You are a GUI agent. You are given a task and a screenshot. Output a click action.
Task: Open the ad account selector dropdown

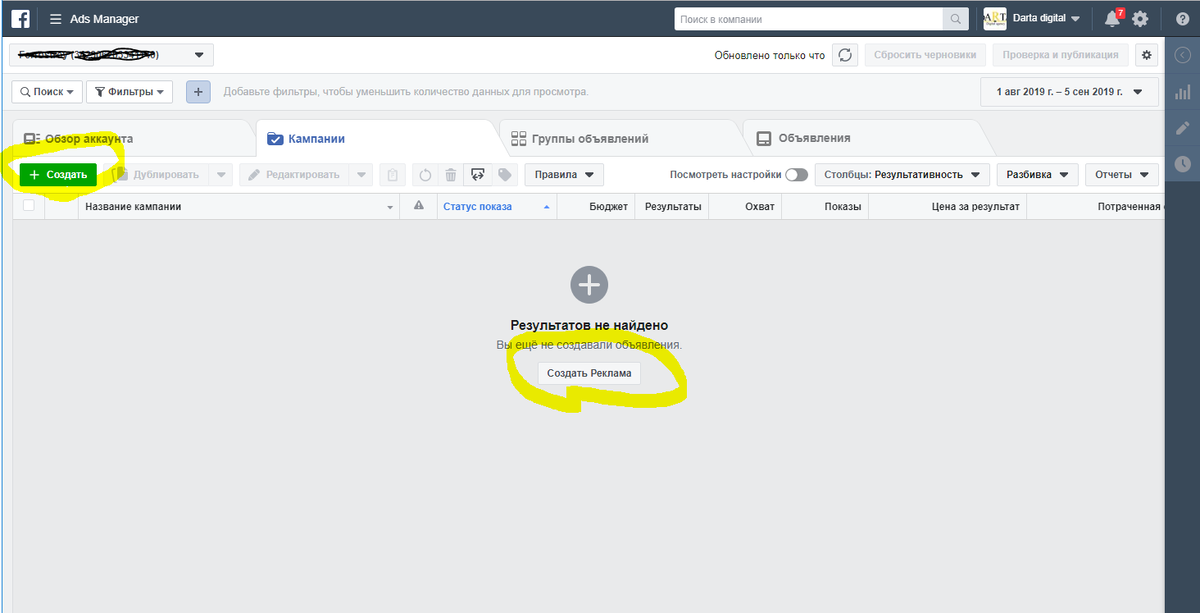click(x=111, y=55)
